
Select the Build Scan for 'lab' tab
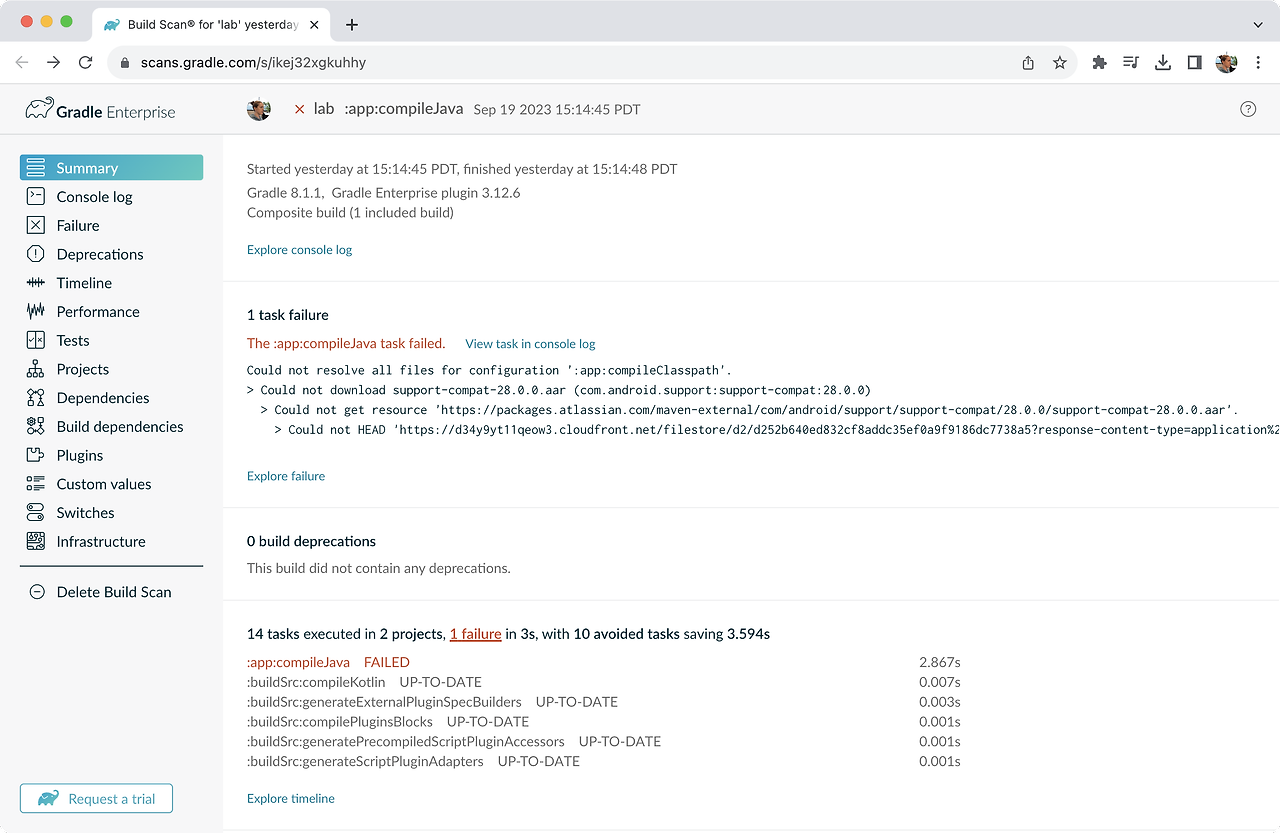213,25
